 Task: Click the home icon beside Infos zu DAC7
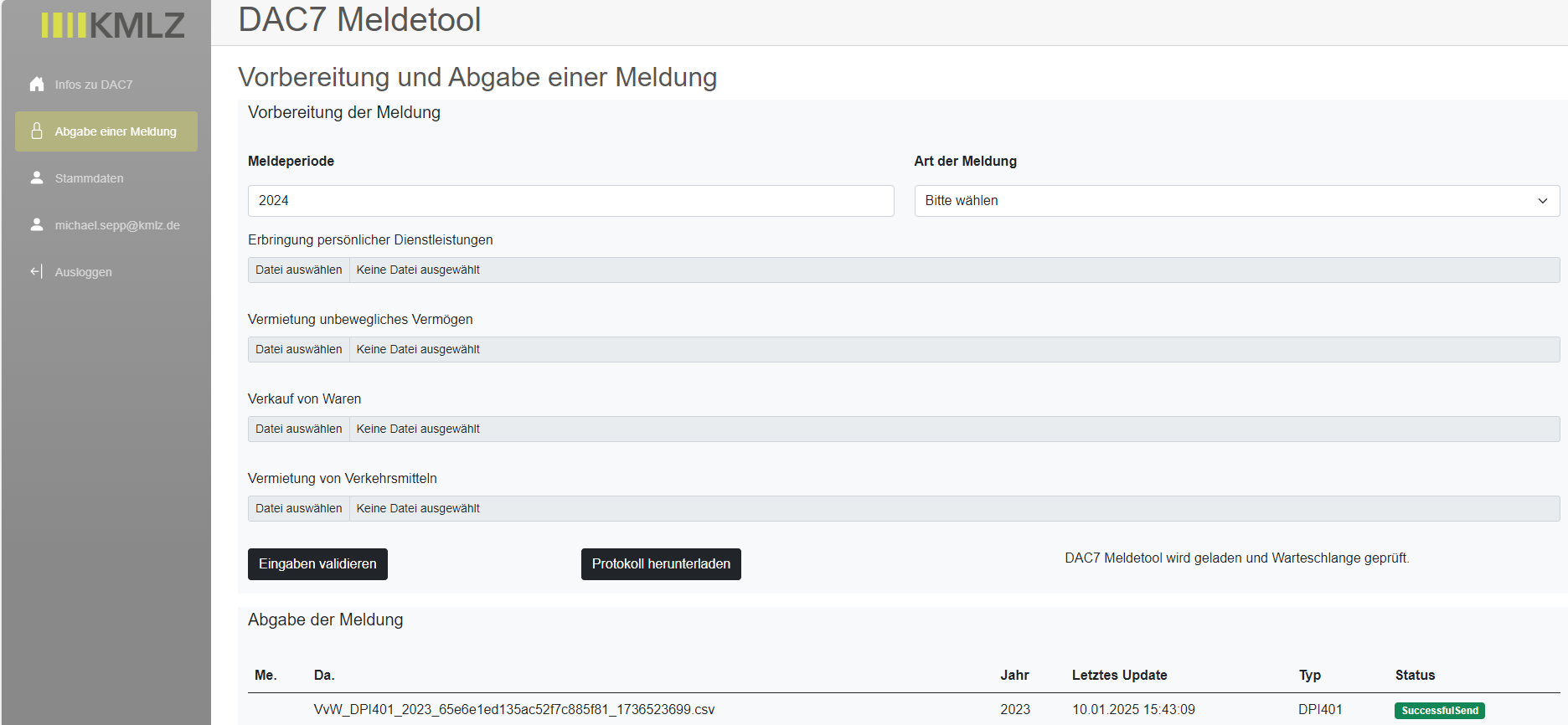pos(37,84)
